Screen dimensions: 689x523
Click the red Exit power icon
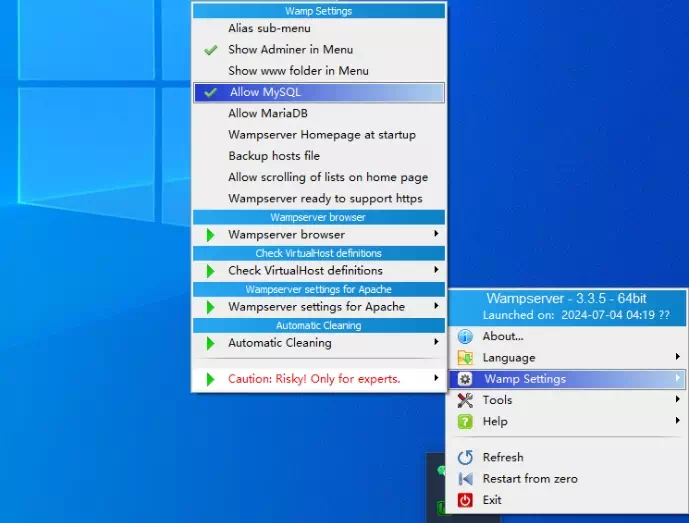point(465,499)
